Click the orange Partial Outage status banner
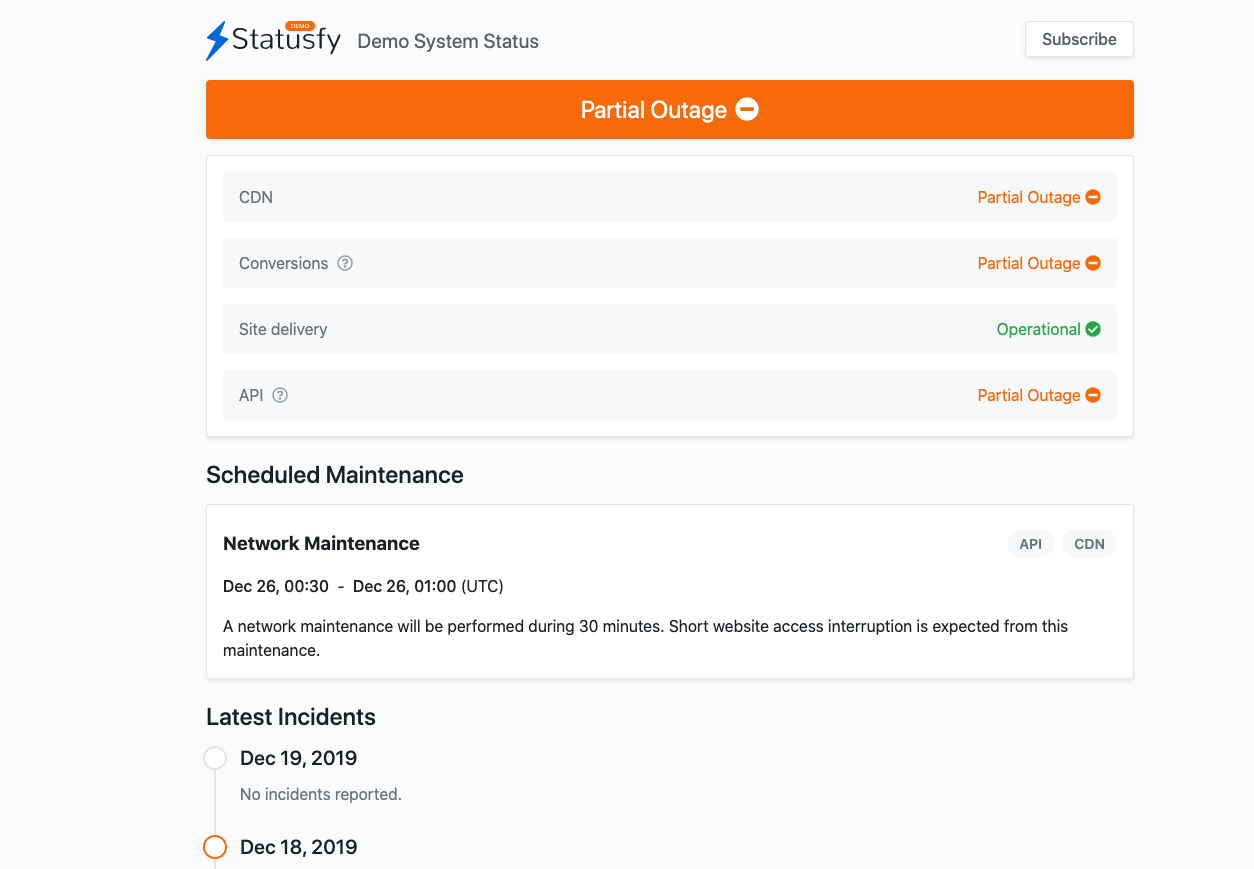This screenshot has height=869, width=1254. coord(669,110)
